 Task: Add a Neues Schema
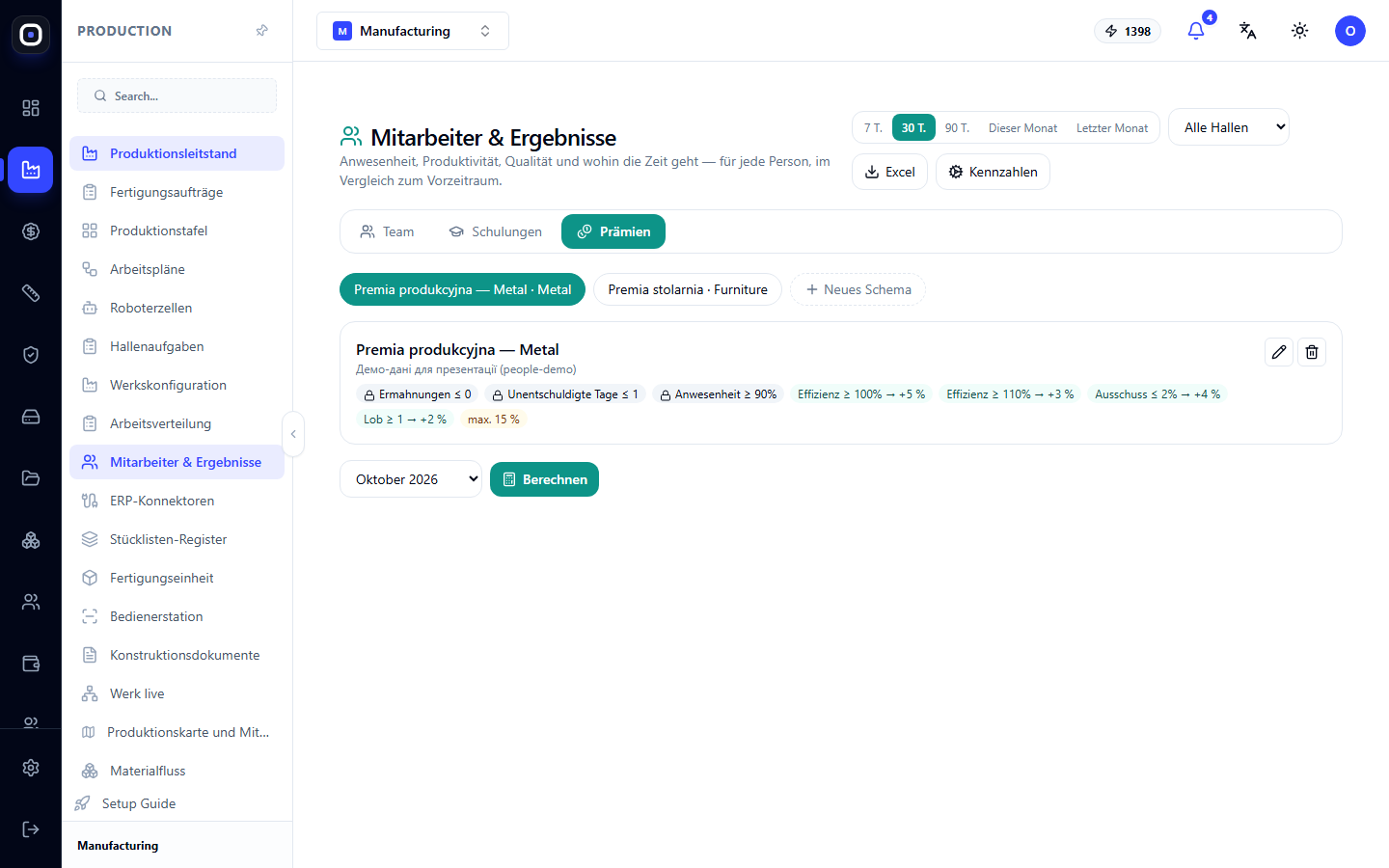pos(858,289)
